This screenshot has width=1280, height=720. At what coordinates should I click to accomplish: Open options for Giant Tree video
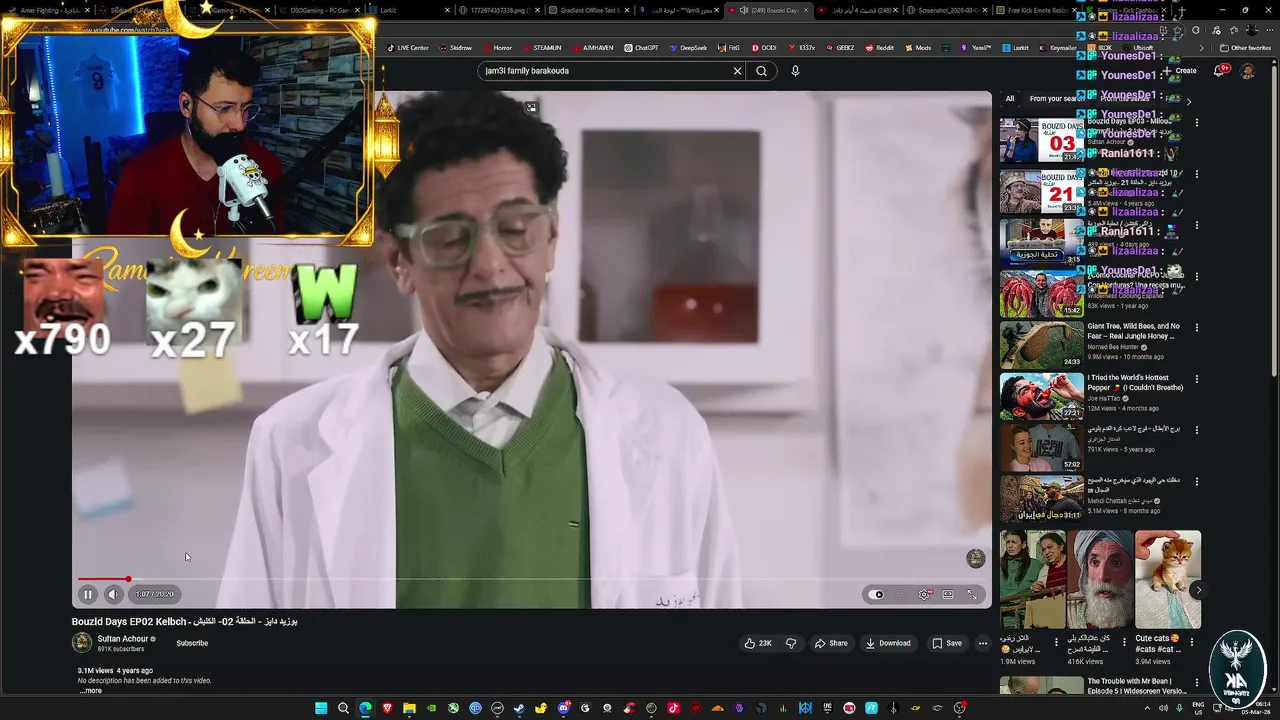(1196, 328)
